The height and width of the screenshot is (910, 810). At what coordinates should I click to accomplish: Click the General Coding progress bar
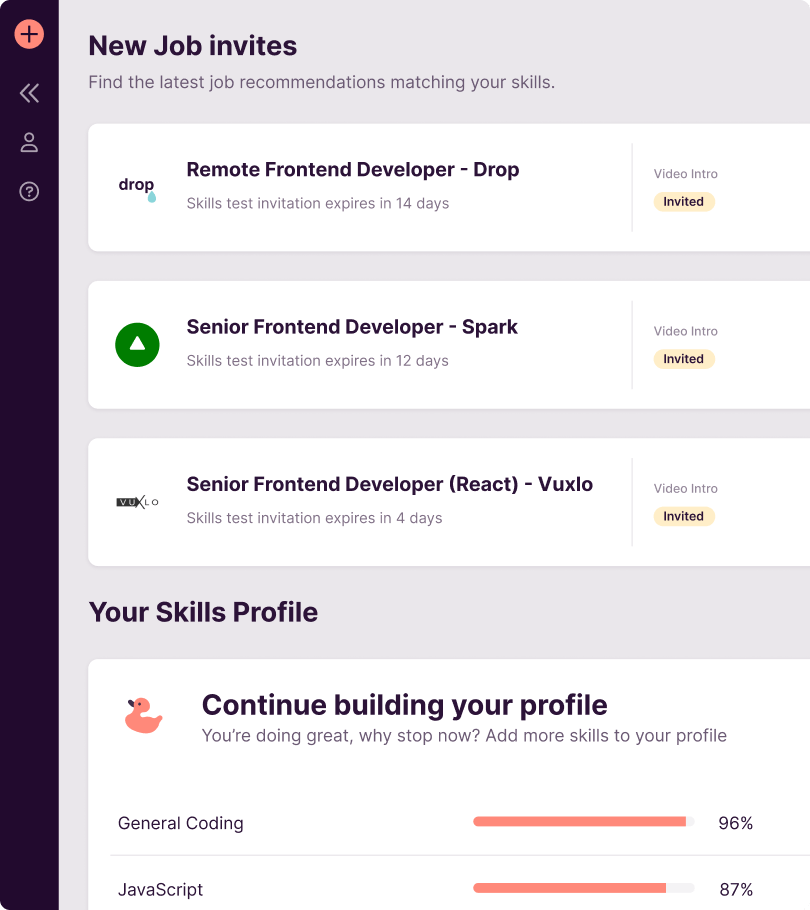tap(583, 822)
